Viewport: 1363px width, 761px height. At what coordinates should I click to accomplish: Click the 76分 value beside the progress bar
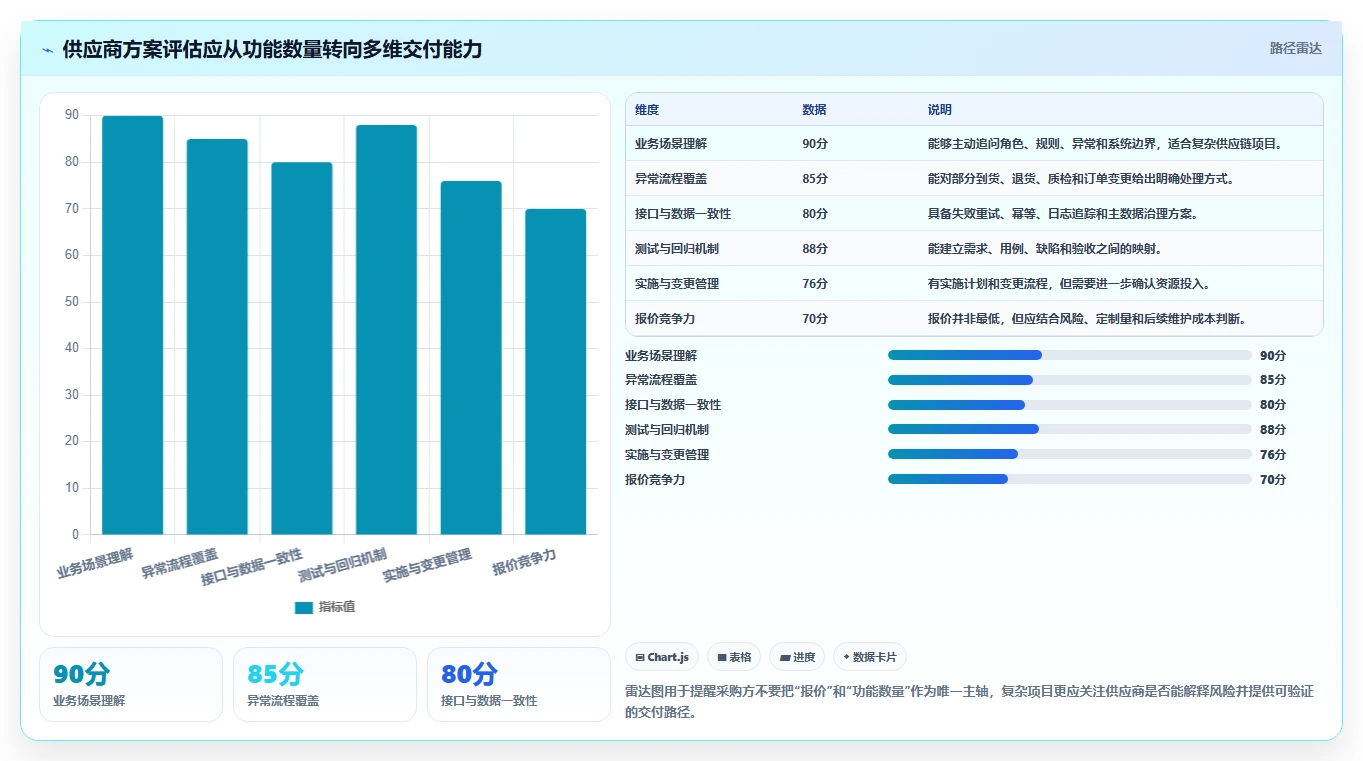click(1273, 454)
